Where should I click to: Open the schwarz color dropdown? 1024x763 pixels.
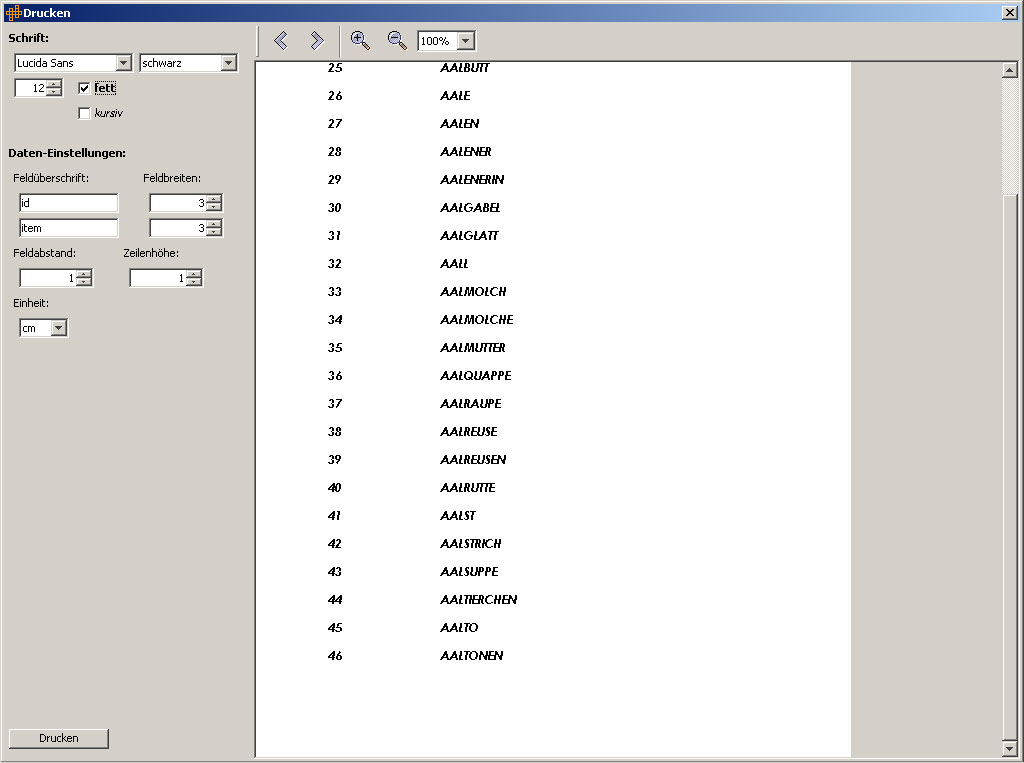click(228, 63)
